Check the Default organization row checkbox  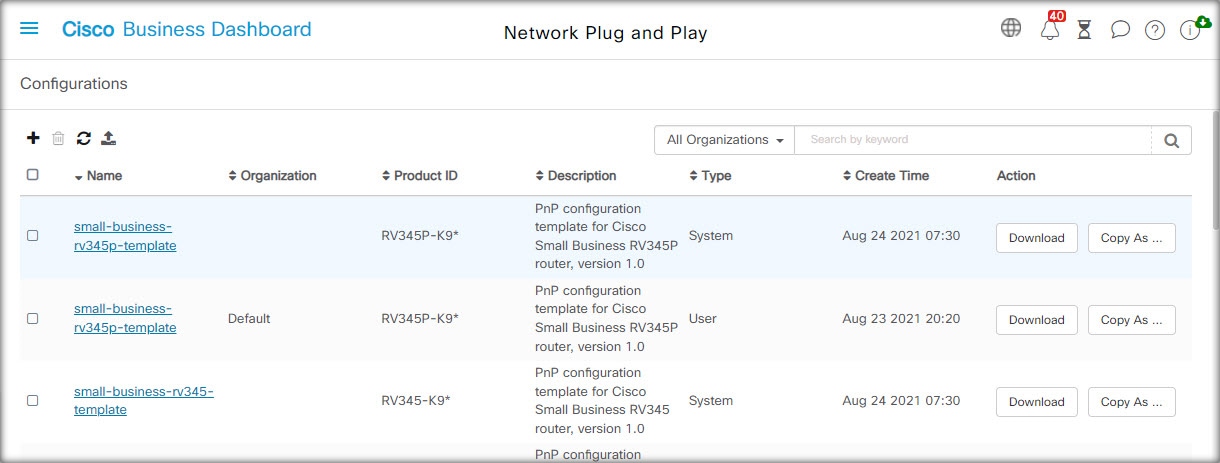point(32,318)
